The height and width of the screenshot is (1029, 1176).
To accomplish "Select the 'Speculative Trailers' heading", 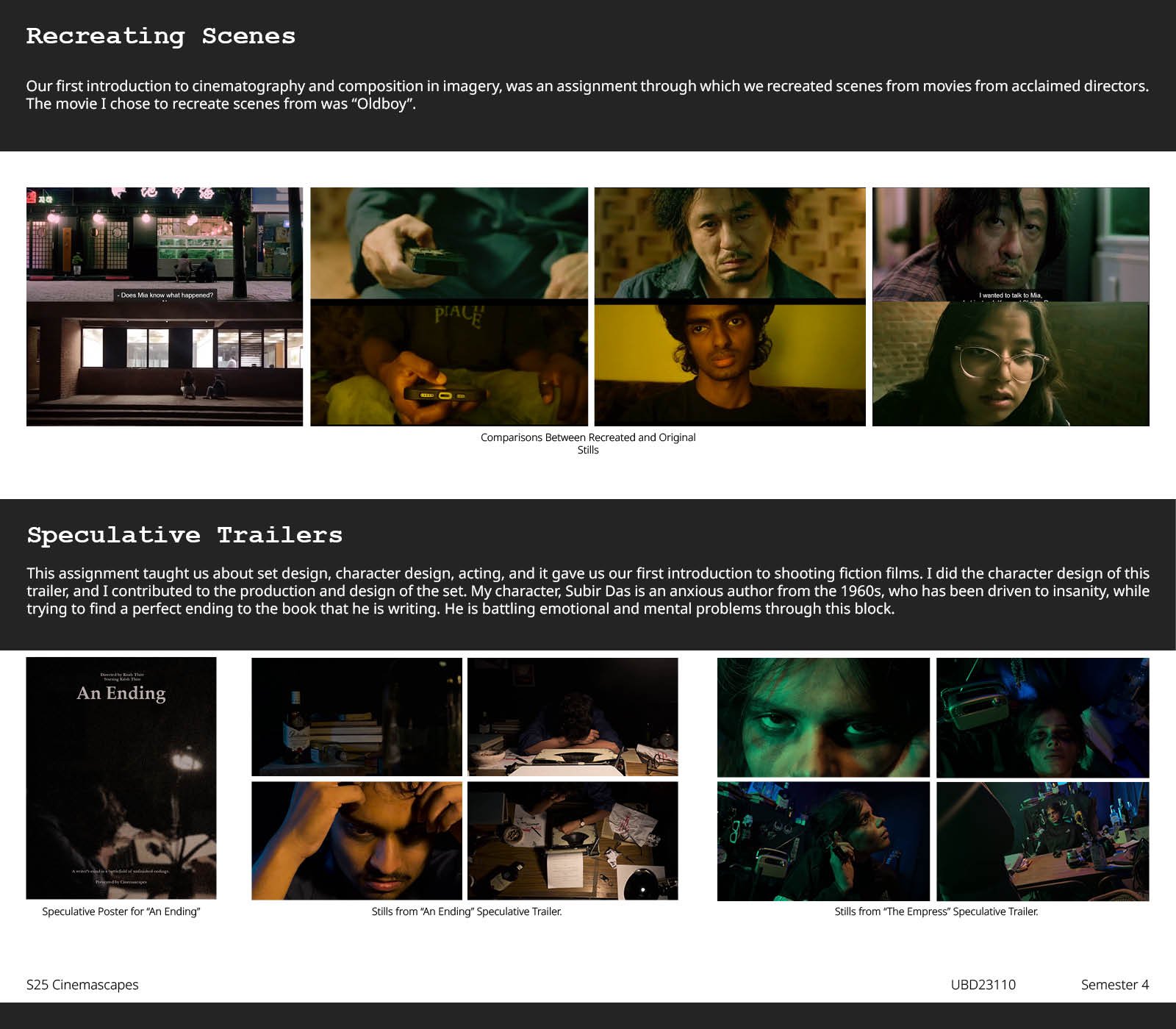I will 184,534.
